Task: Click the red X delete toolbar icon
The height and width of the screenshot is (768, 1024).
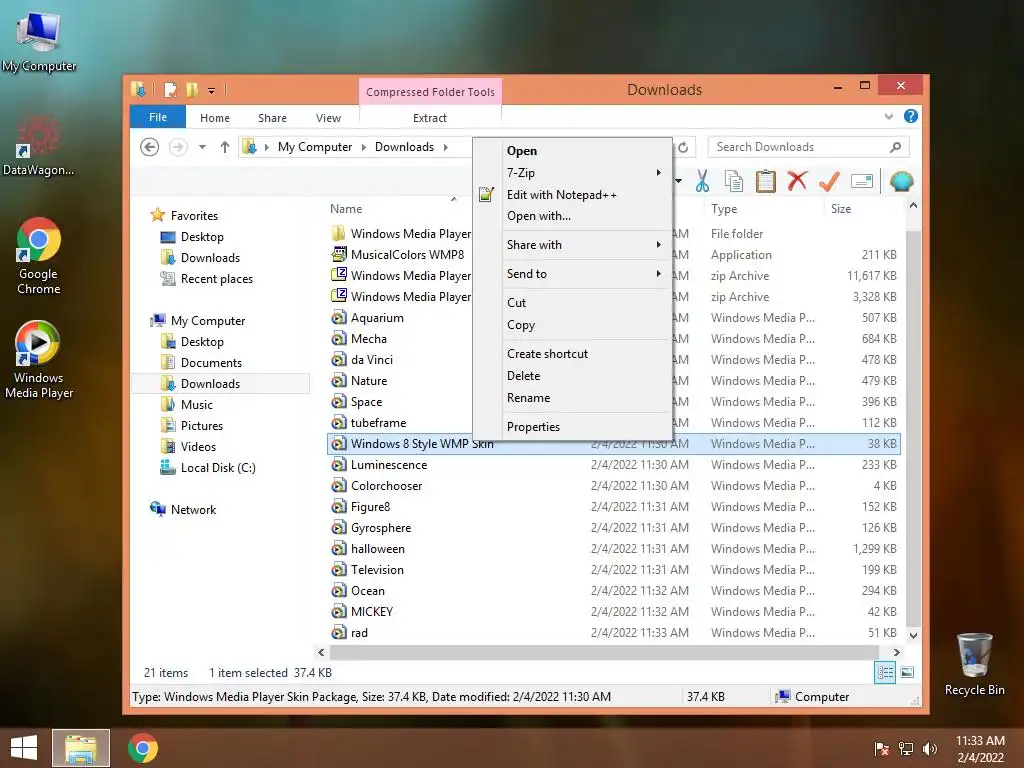Action: (797, 180)
